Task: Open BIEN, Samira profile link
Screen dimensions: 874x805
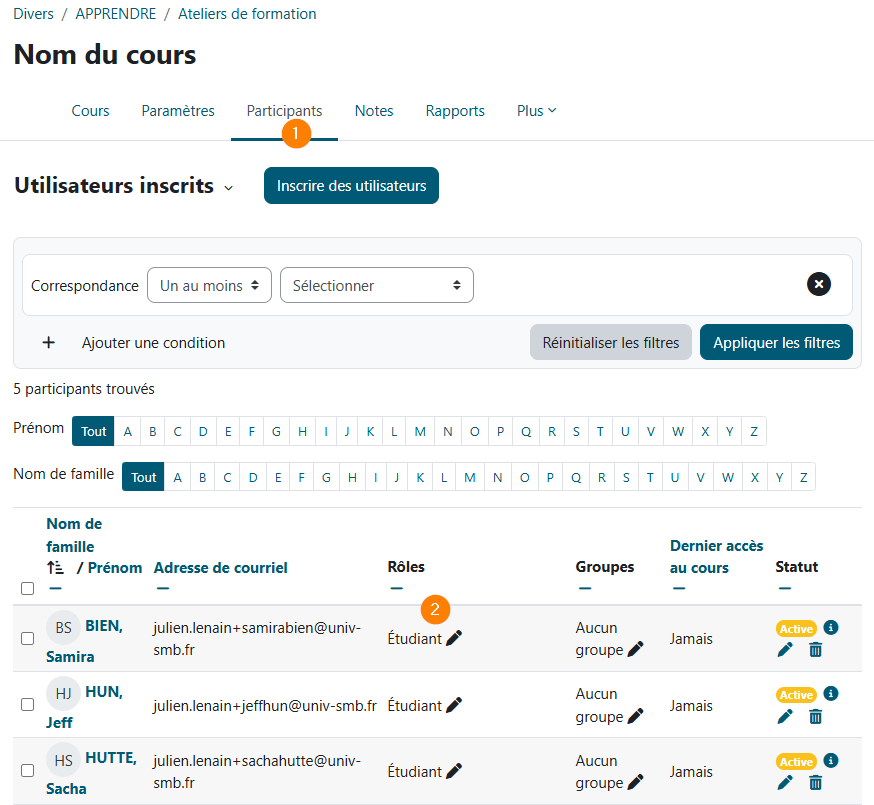Action: pyautogui.click(x=85, y=641)
